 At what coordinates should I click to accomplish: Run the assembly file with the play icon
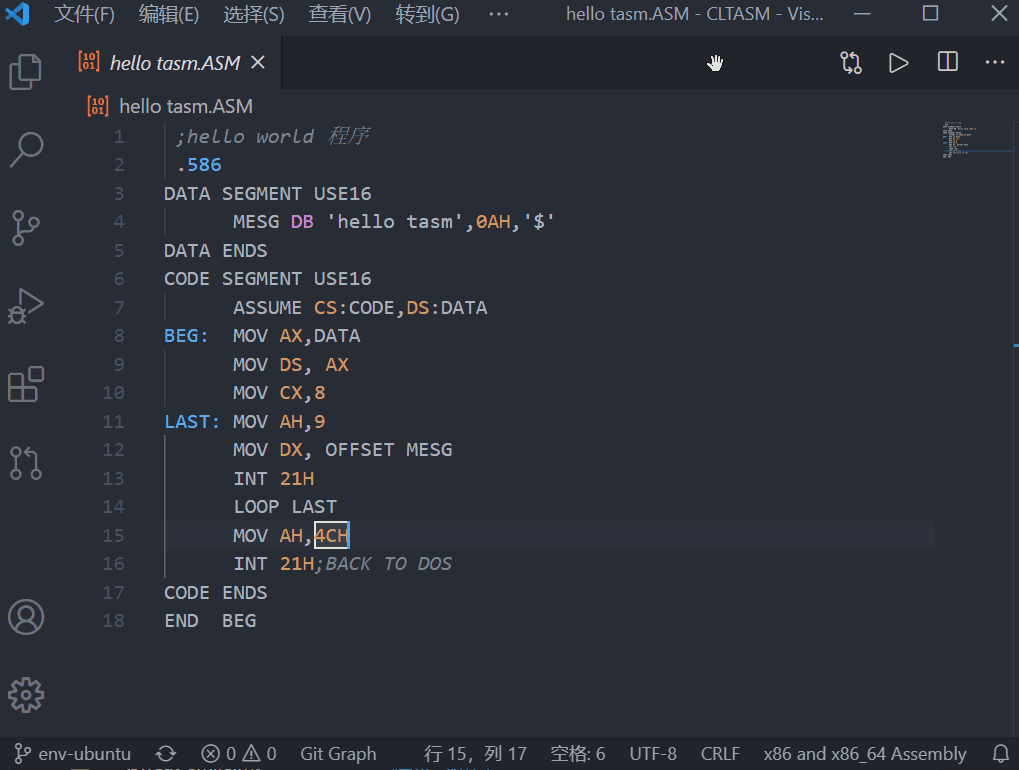pos(897,62)
